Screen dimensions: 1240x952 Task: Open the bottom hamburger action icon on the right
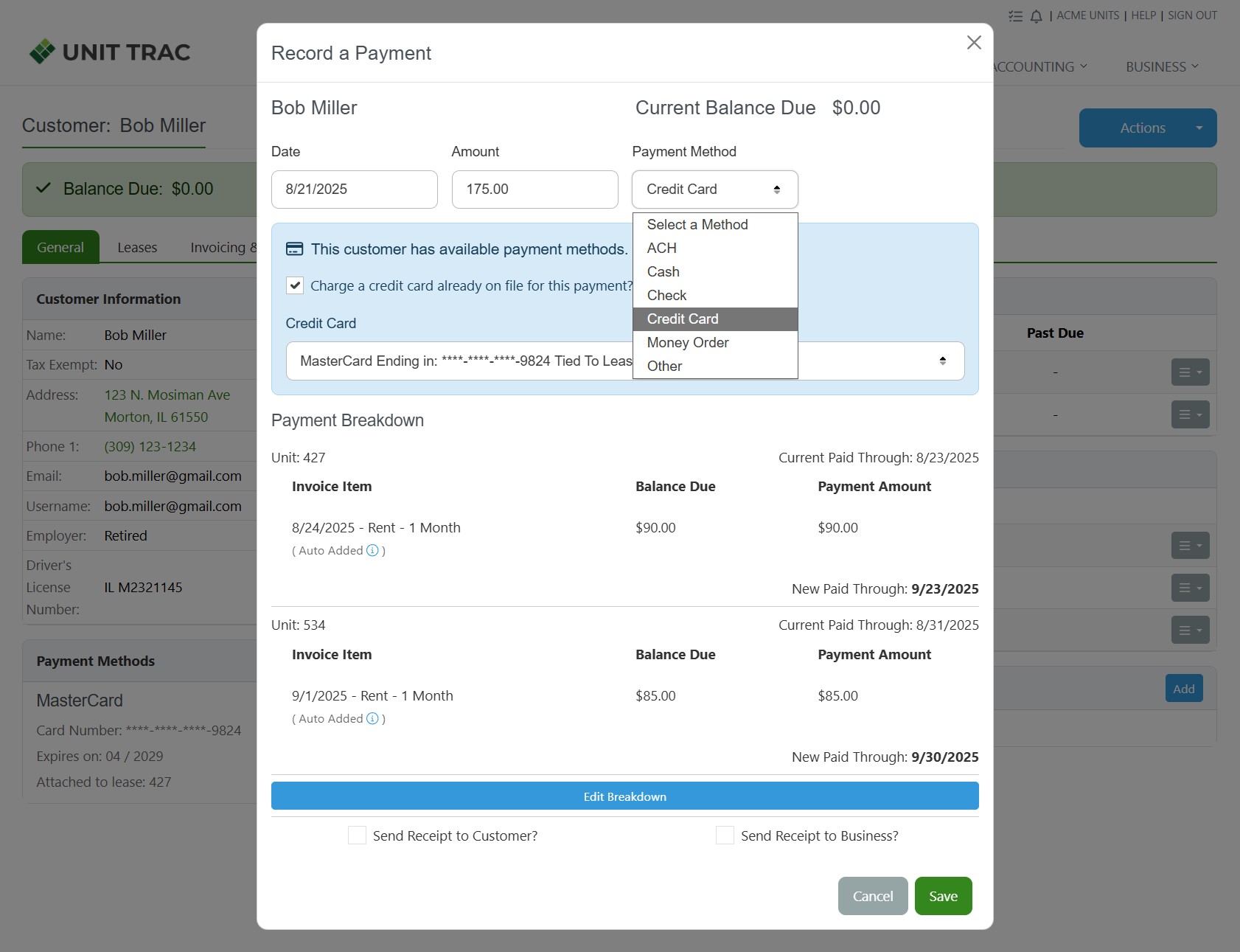click(1189, 630)
